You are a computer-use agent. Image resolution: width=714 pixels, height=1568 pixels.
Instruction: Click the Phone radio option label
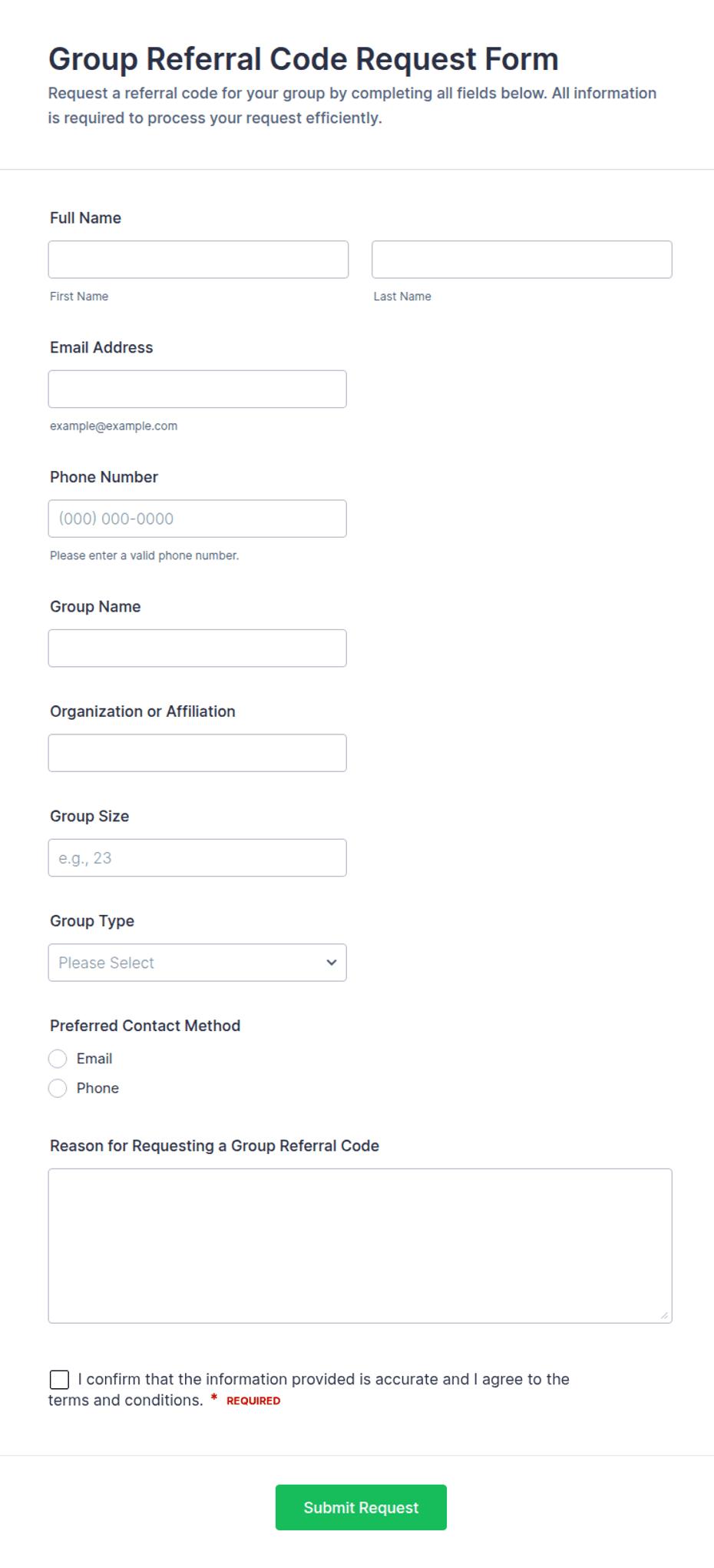[x=98, y=1088]
